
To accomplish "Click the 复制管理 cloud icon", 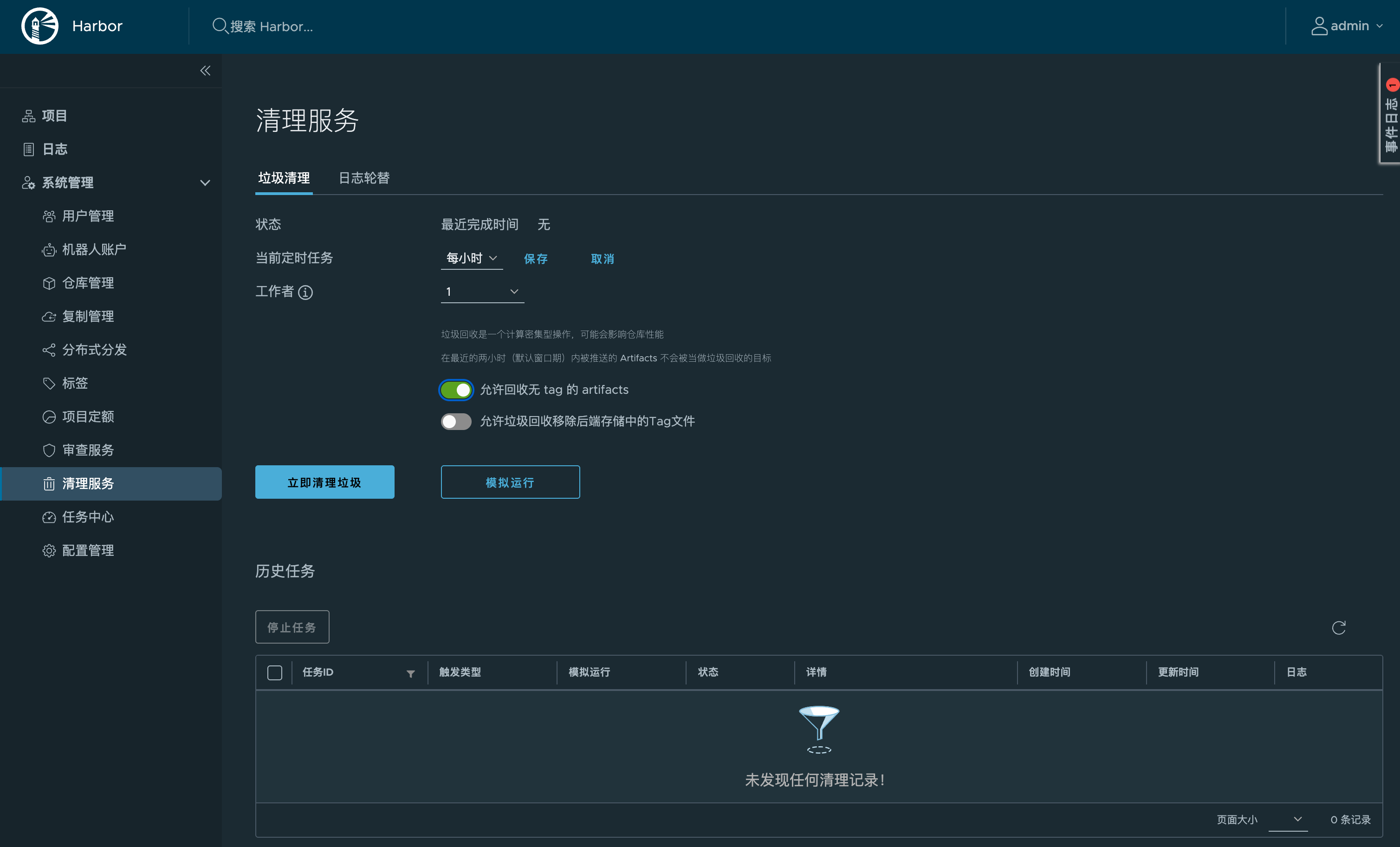I will (49, 317).
